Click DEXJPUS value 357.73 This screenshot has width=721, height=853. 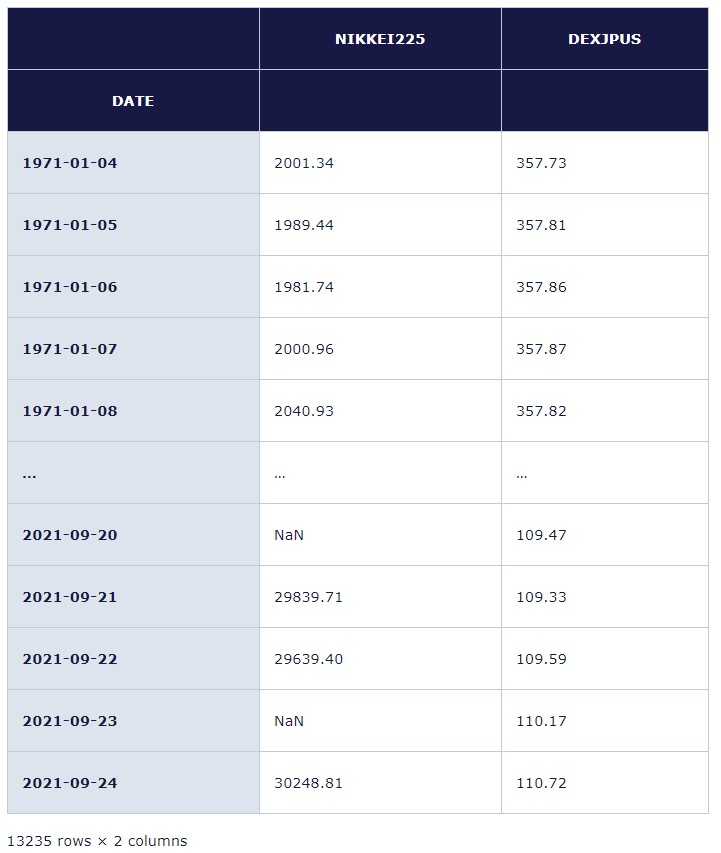(x=541, y=163)
